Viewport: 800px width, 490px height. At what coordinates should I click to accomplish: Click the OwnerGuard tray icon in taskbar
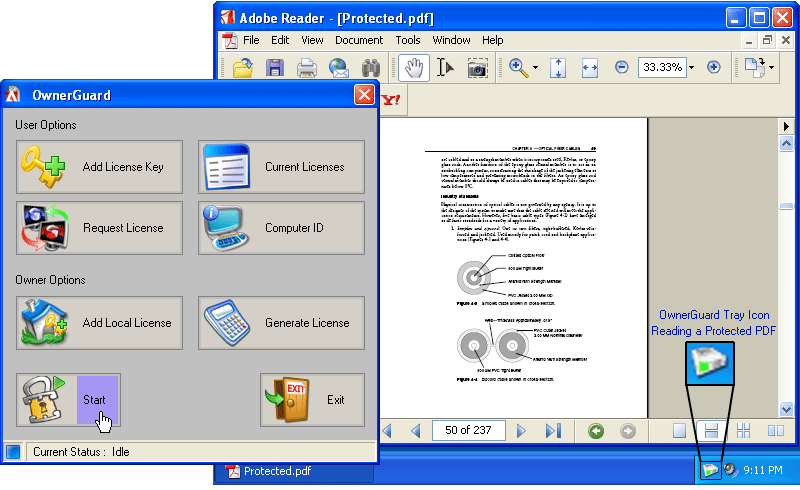(x=710, y=470)
